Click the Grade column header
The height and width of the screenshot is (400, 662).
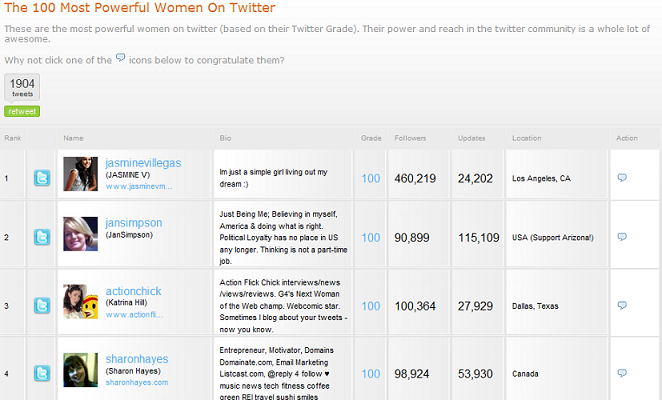(x=371, y=138)
